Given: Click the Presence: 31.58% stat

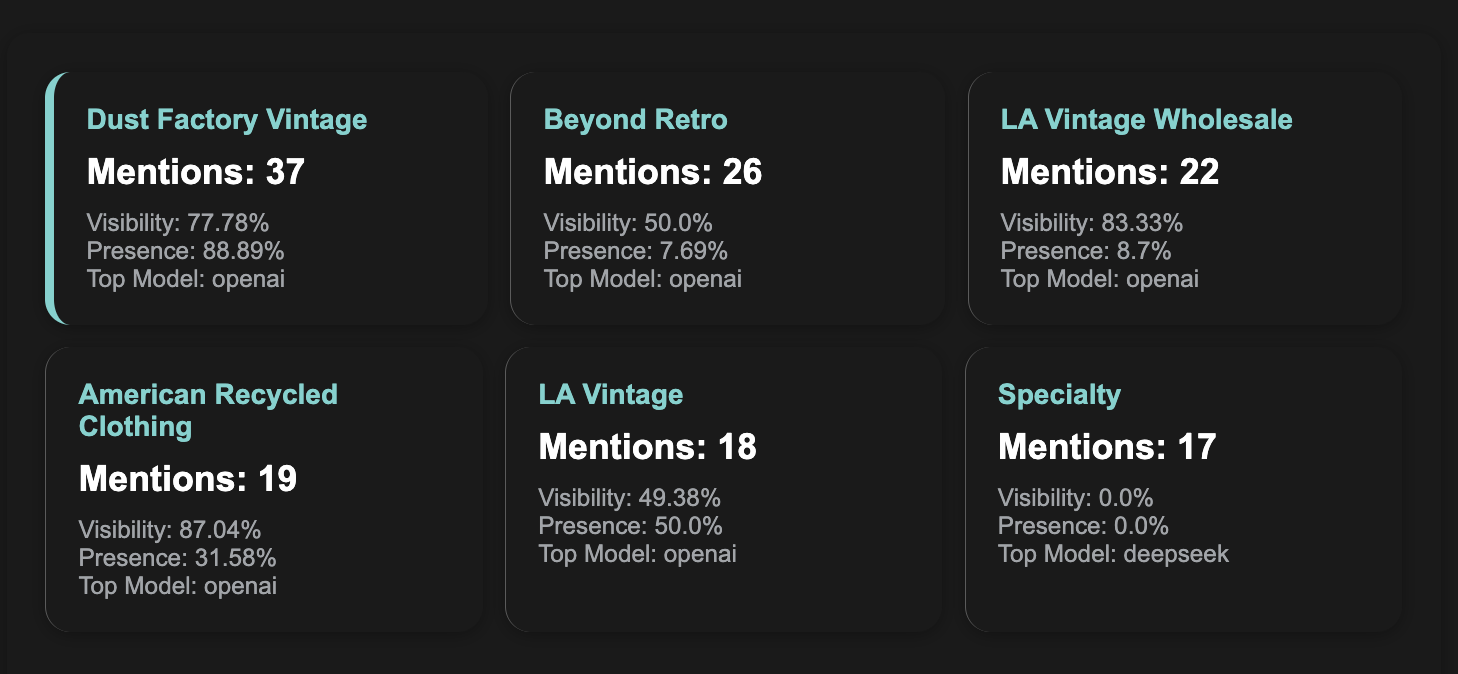Looking at the screenshot, I should [x=178, y=558].
